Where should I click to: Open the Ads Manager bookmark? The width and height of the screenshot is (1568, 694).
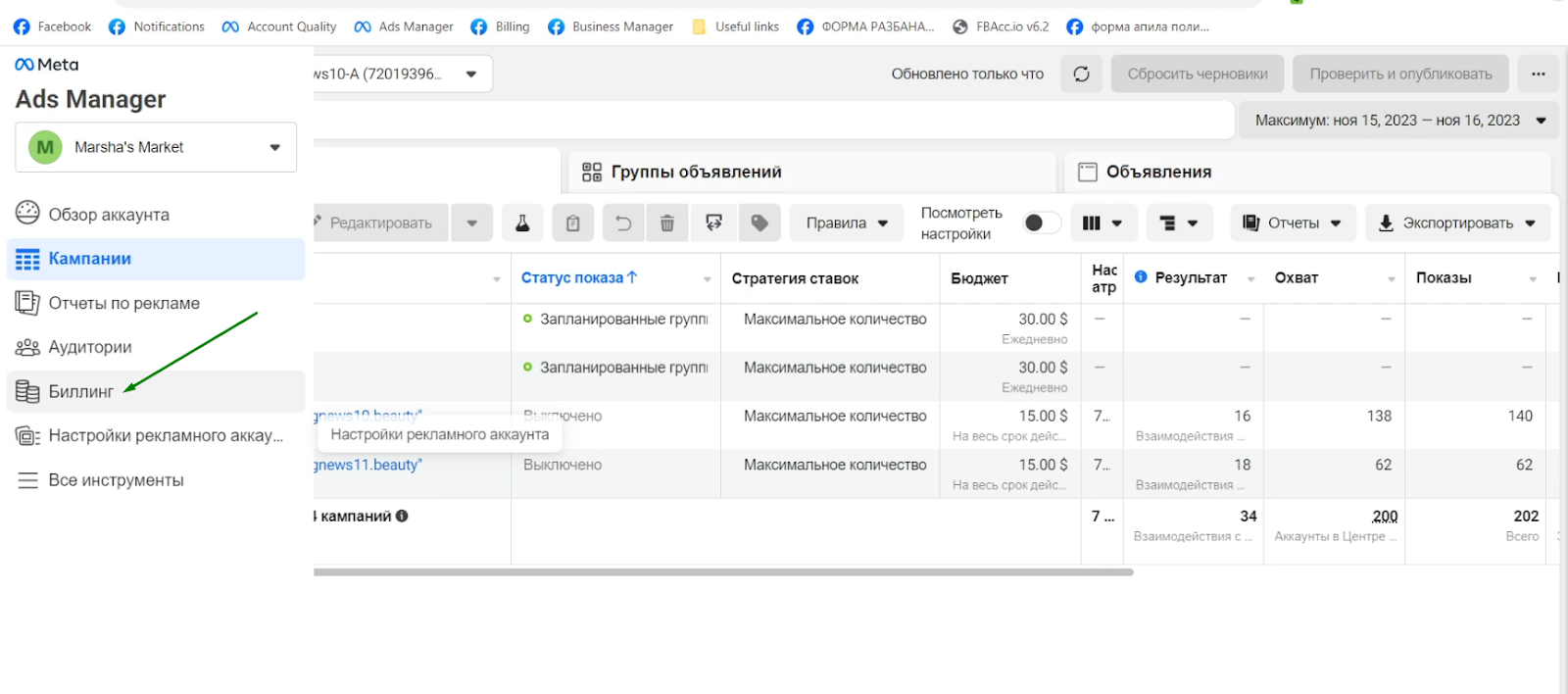(x=404, y=26)
